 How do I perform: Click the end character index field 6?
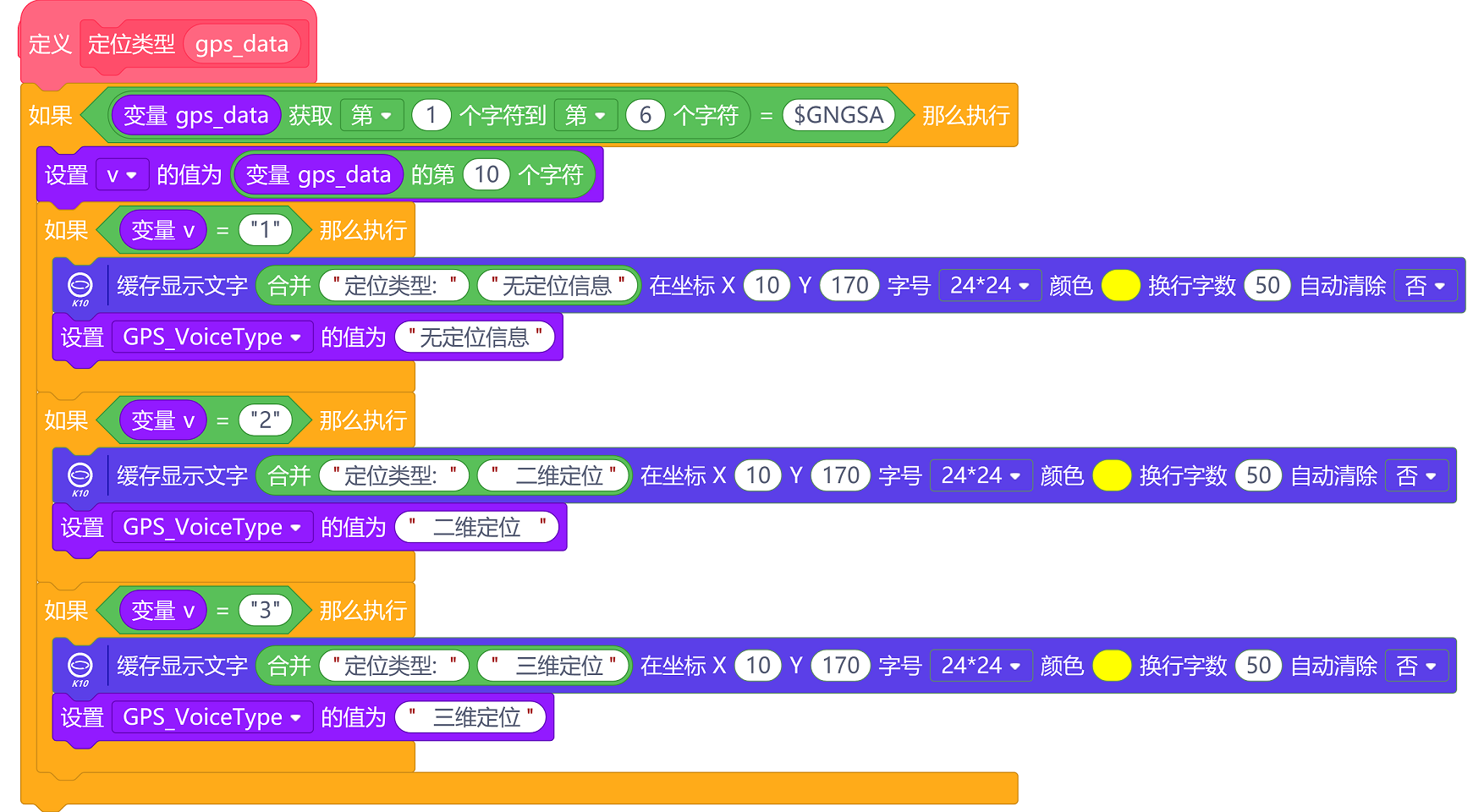click(646, 115)
